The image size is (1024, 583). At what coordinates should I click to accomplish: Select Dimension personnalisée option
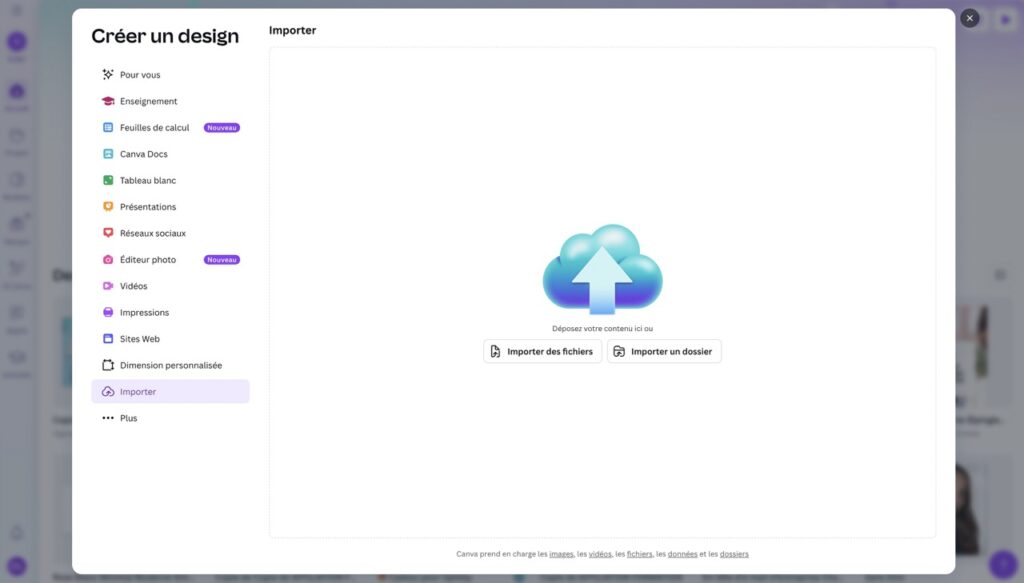pyautogui.click(x=170, y=365)
